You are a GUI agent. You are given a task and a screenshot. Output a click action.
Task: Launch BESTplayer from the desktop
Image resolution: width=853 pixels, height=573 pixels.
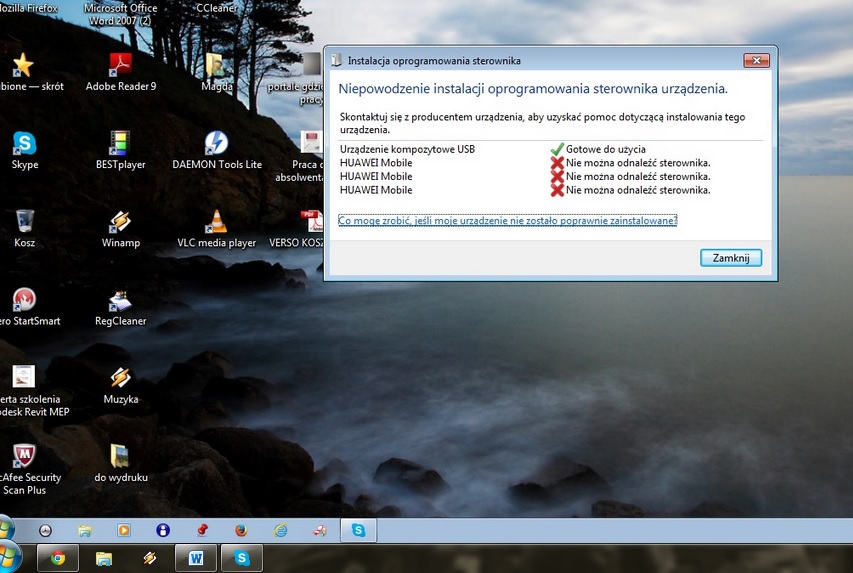coord(120,144)
